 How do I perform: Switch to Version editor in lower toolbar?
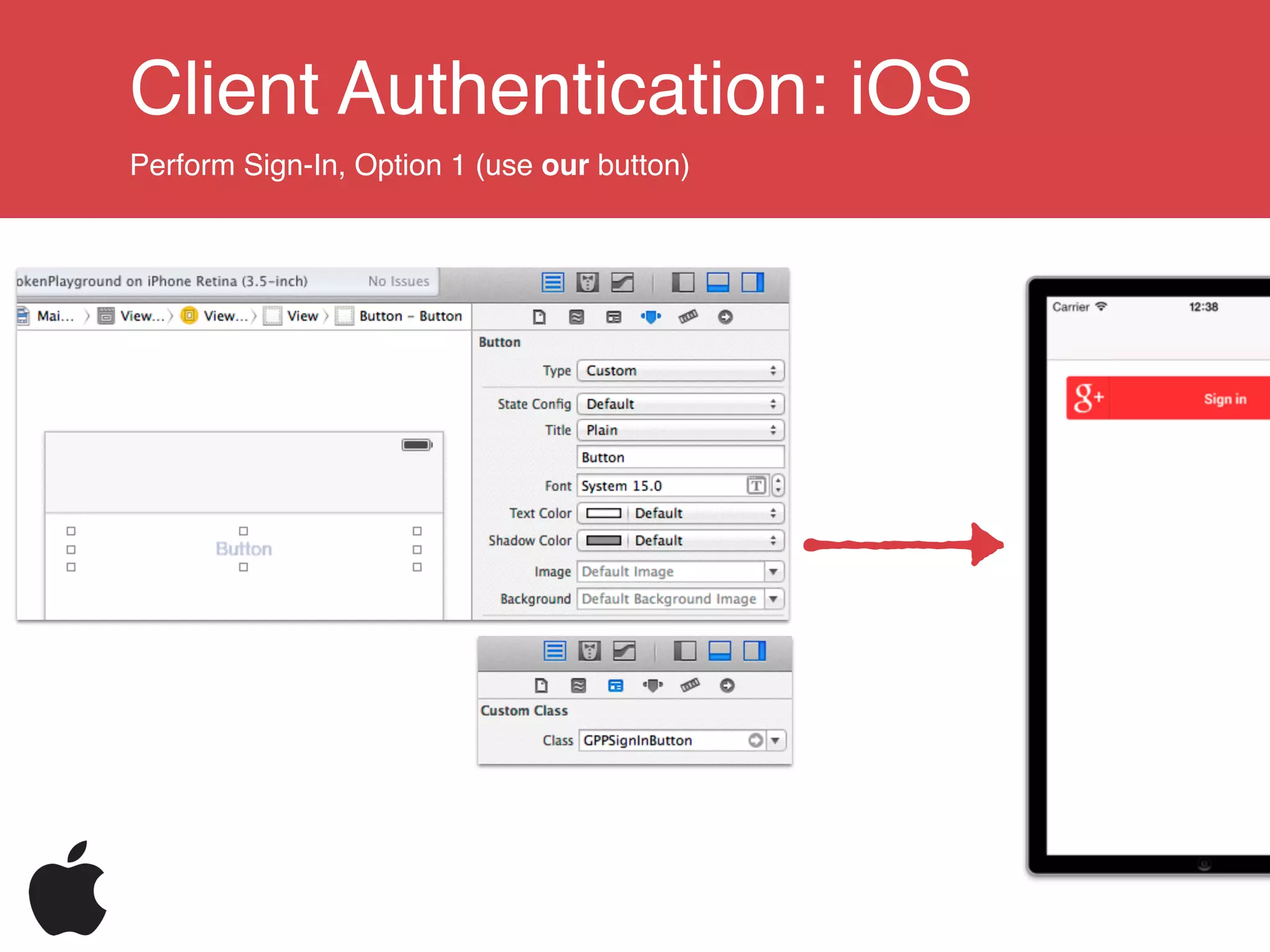click(x=624, y=651)
